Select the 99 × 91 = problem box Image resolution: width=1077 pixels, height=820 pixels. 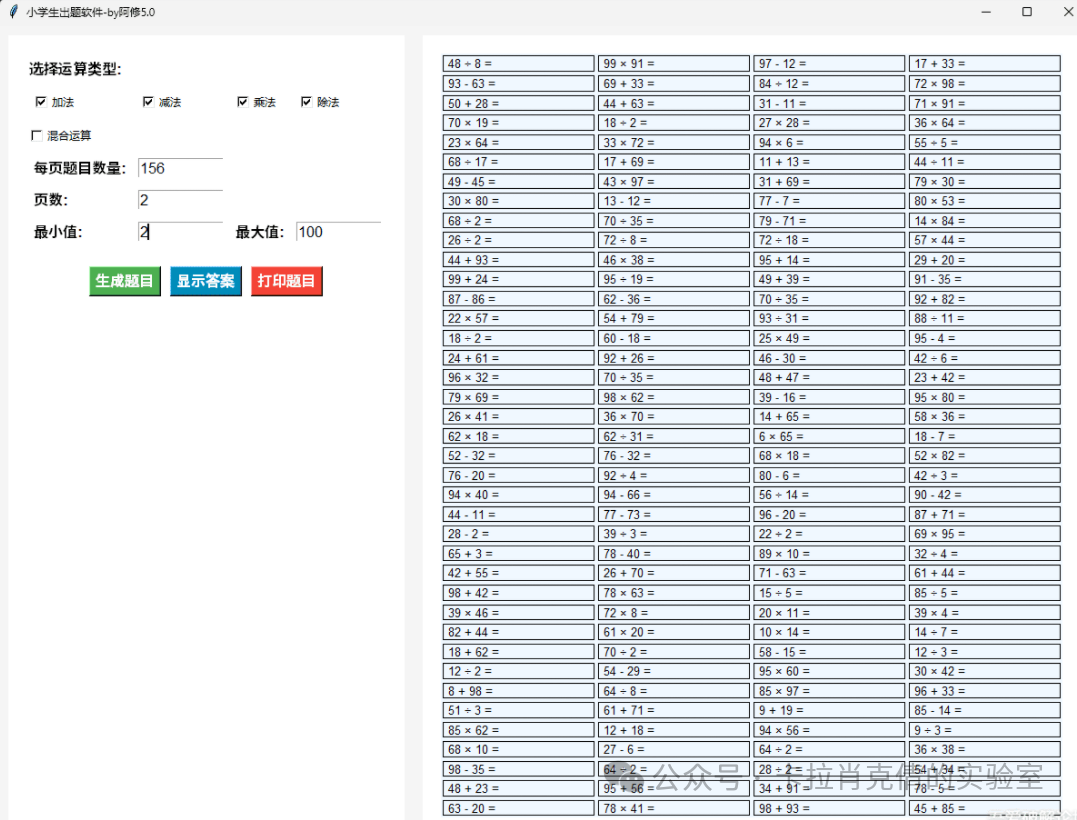(x=672, y=62)
